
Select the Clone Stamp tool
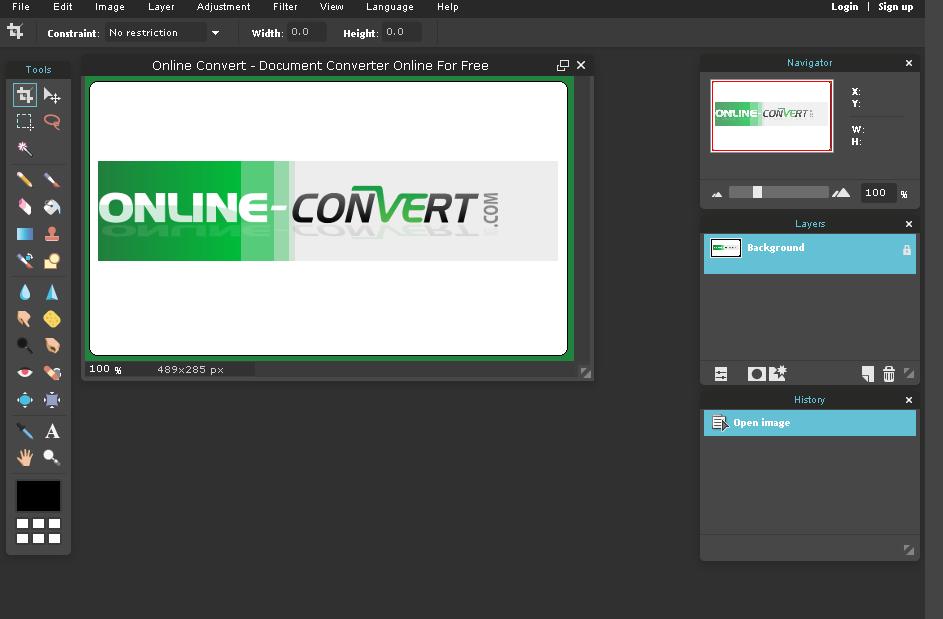(52, 233)
